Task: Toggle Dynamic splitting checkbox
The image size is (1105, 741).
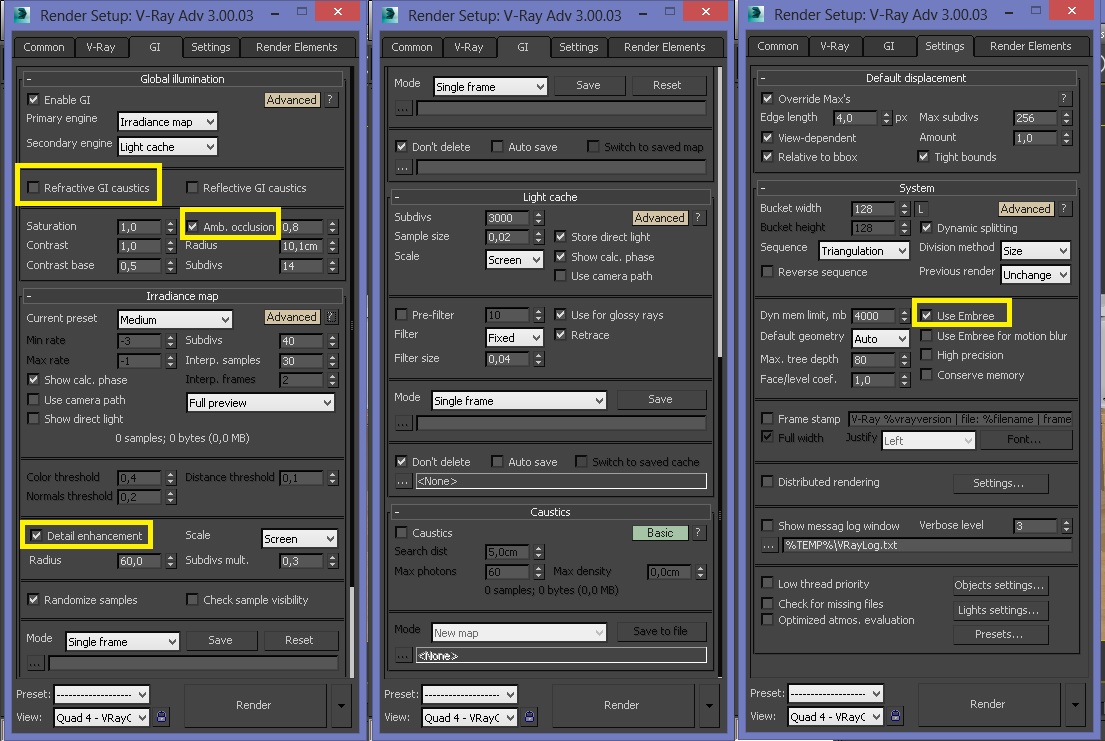Action: (x=926, y=228)
